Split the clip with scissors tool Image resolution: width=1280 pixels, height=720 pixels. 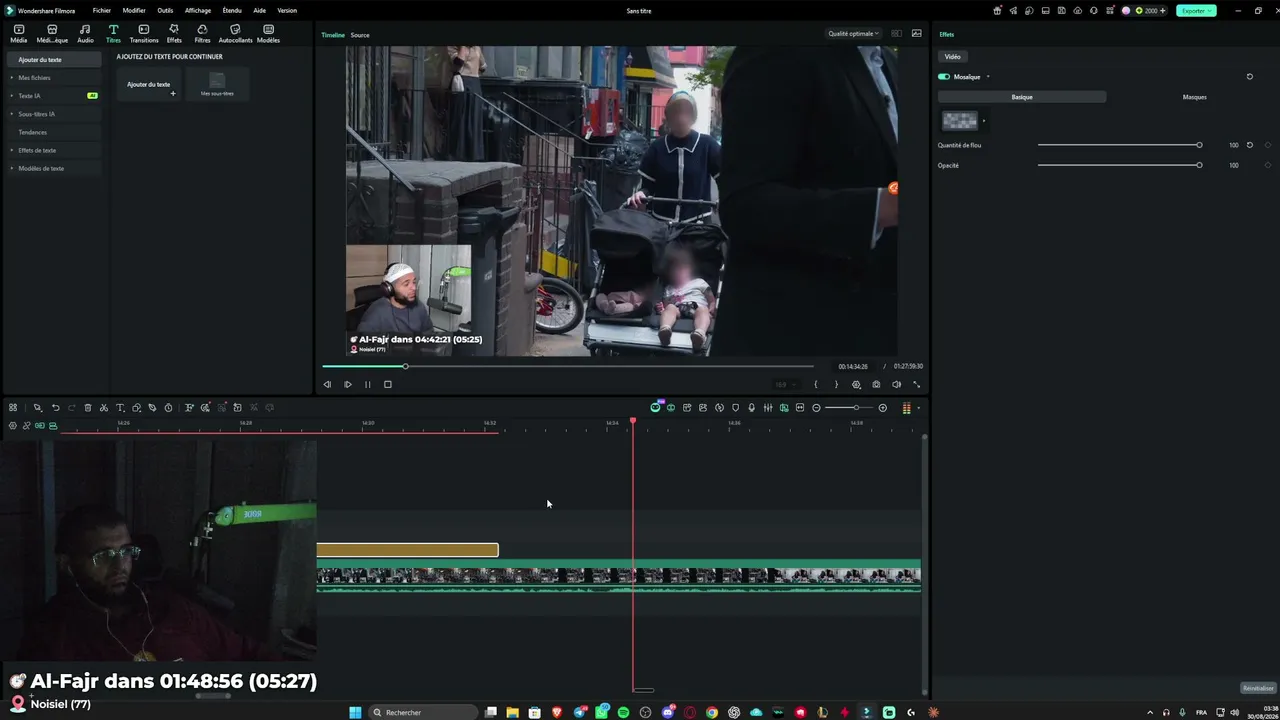pyautogui.click(x=103, y=408)
